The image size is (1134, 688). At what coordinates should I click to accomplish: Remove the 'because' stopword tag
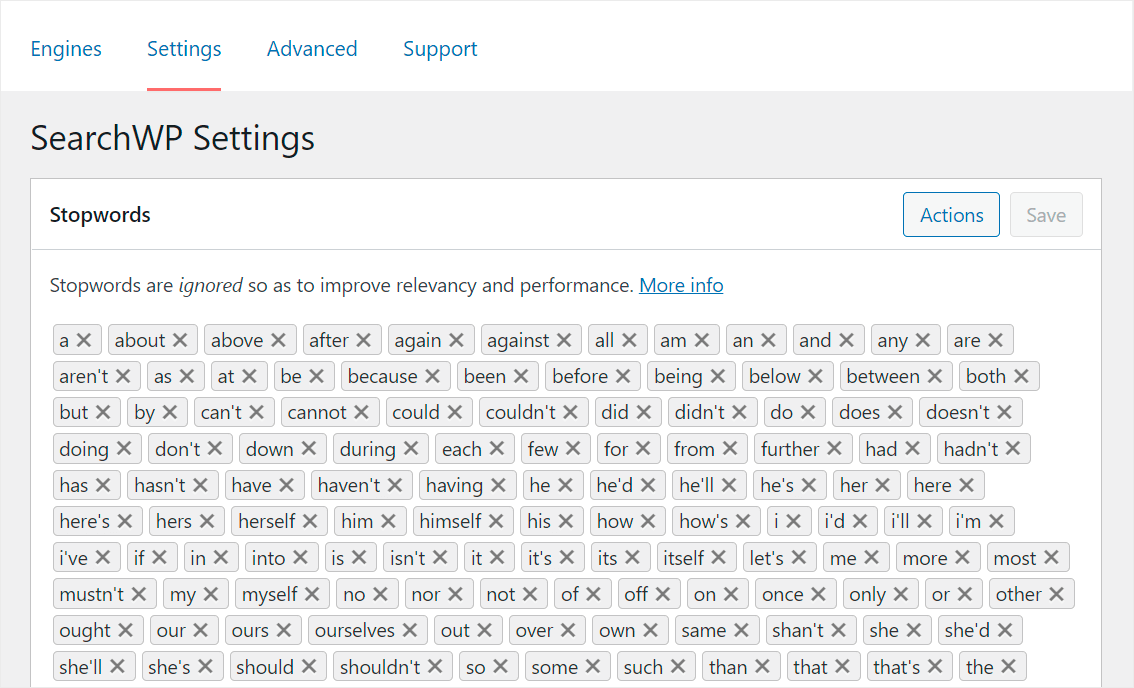pos(432,376)
